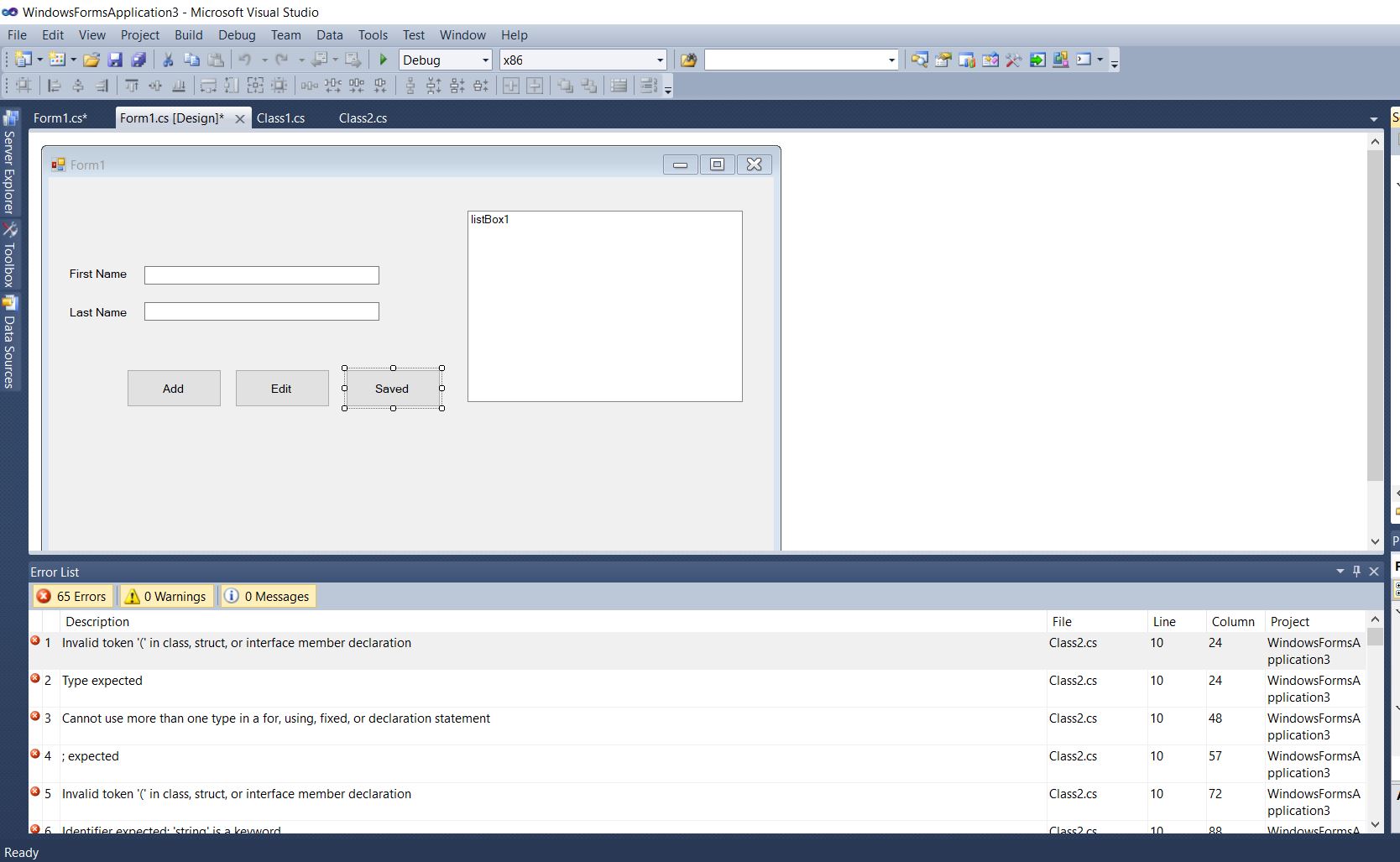The width and height of the screenshot is (1400, 862).
Task: Sort errors by the Description column header
Action: (554, 622)
